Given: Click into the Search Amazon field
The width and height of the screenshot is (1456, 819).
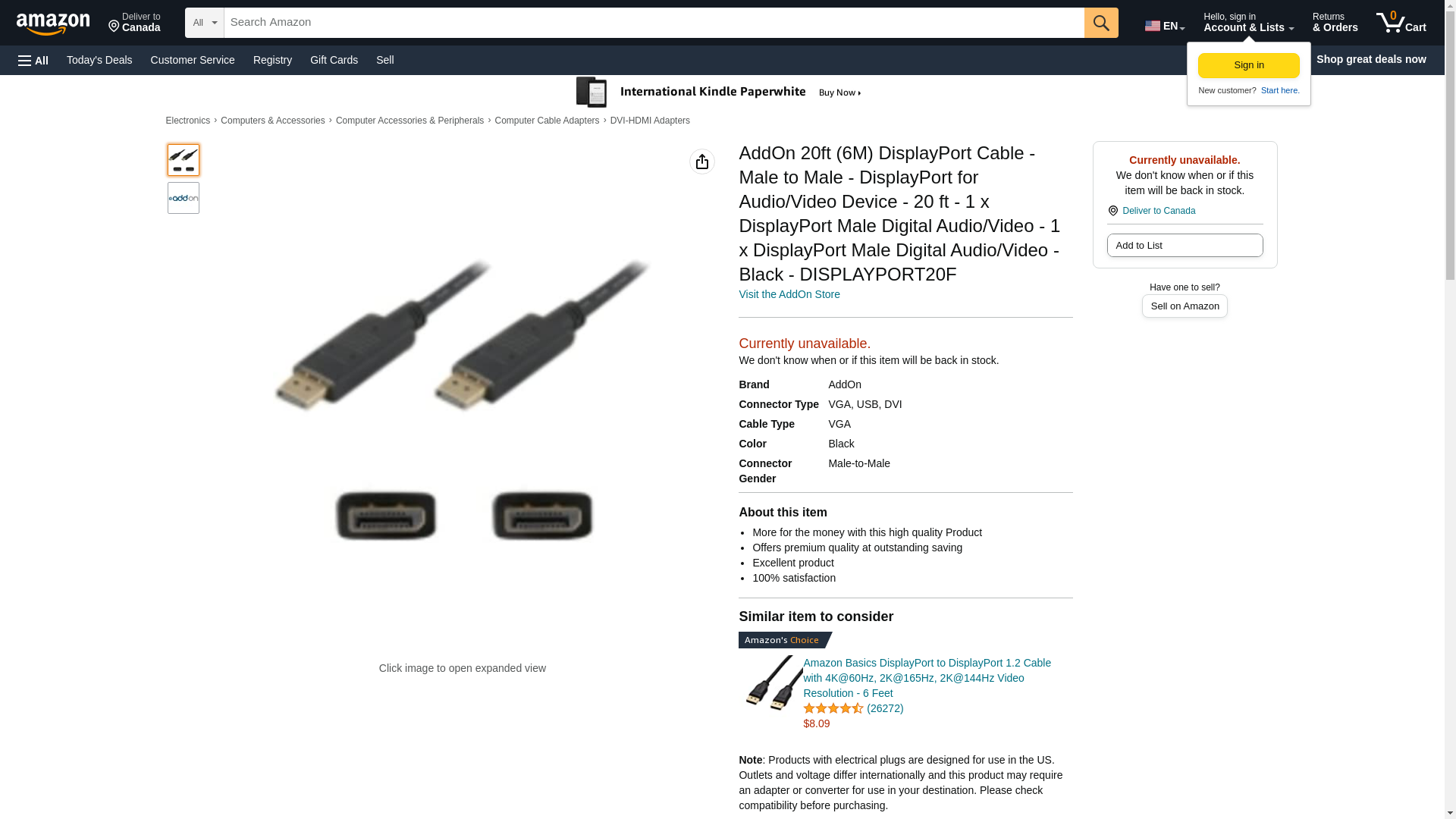Looking at the screenshot, I should (x=654, y=23).
